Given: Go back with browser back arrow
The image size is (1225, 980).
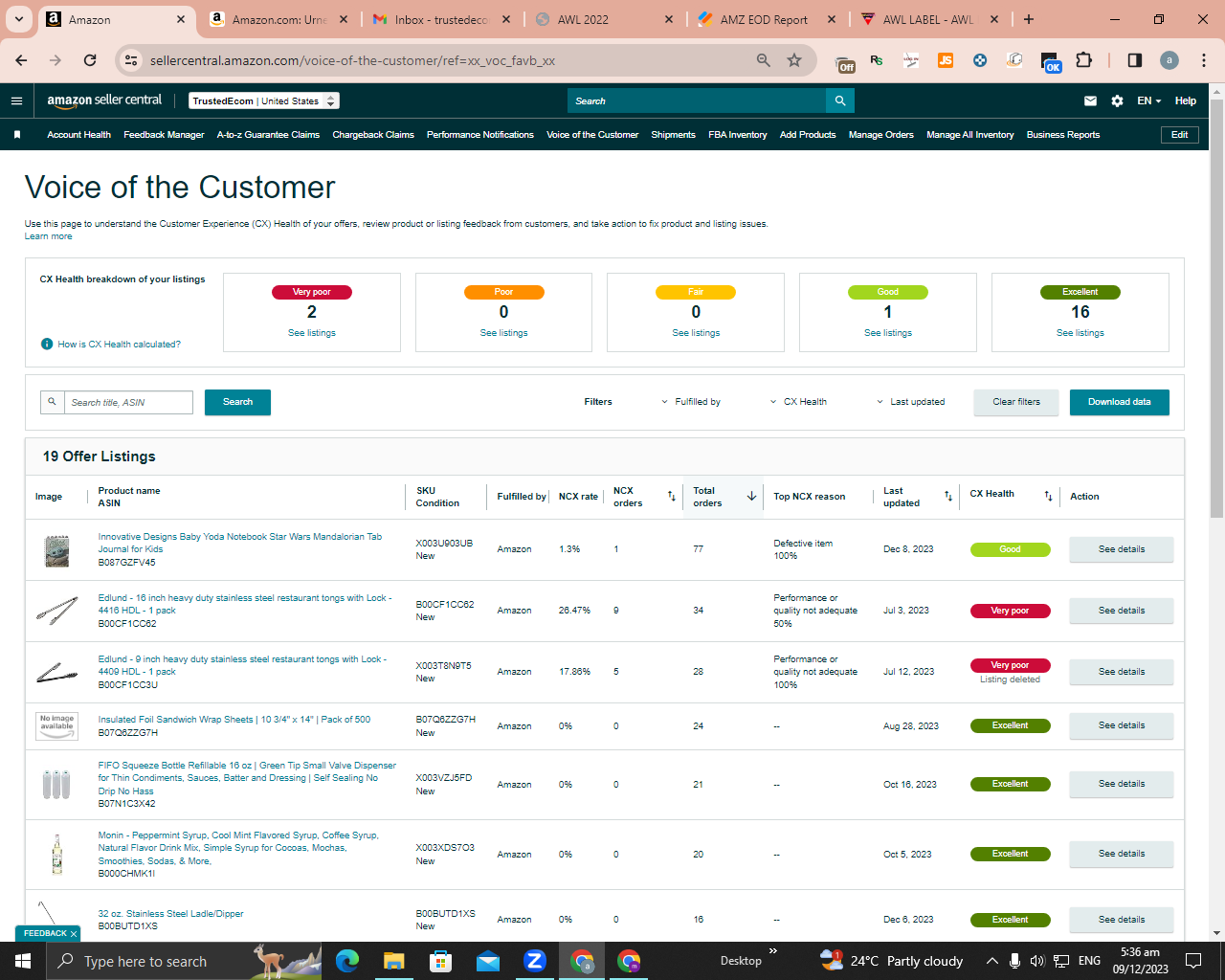Looking at the screenshot, I should (21, 60).
